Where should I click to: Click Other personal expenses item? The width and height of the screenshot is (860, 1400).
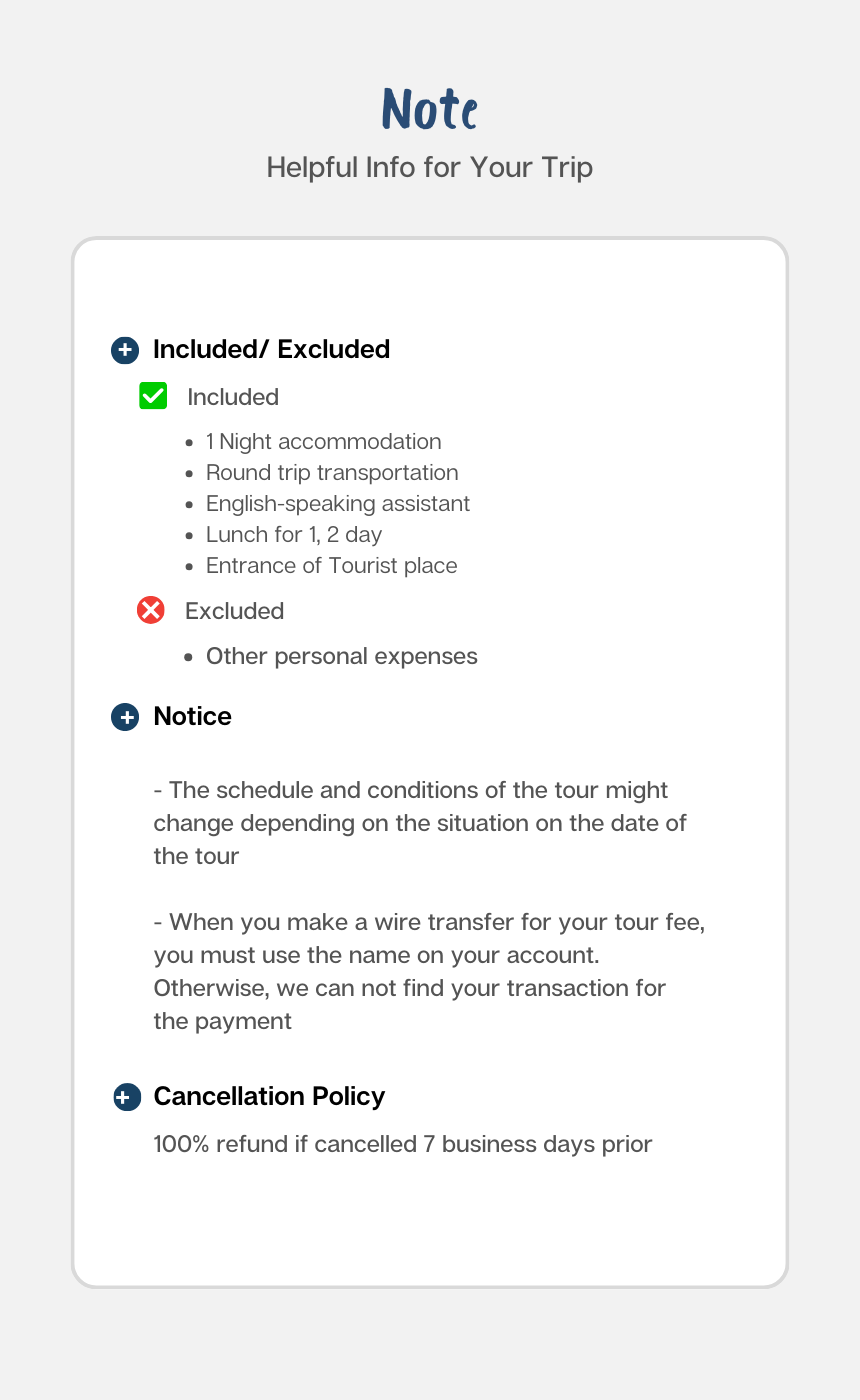(341, 656)
